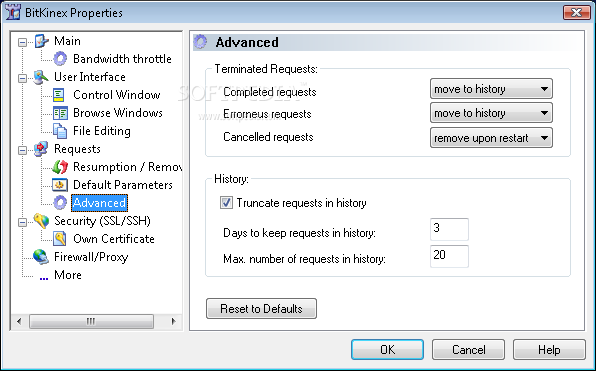Select the More tree item
The width and height of the screenshot is (596, 371).
pyautogui.click(x=68, y=275)
